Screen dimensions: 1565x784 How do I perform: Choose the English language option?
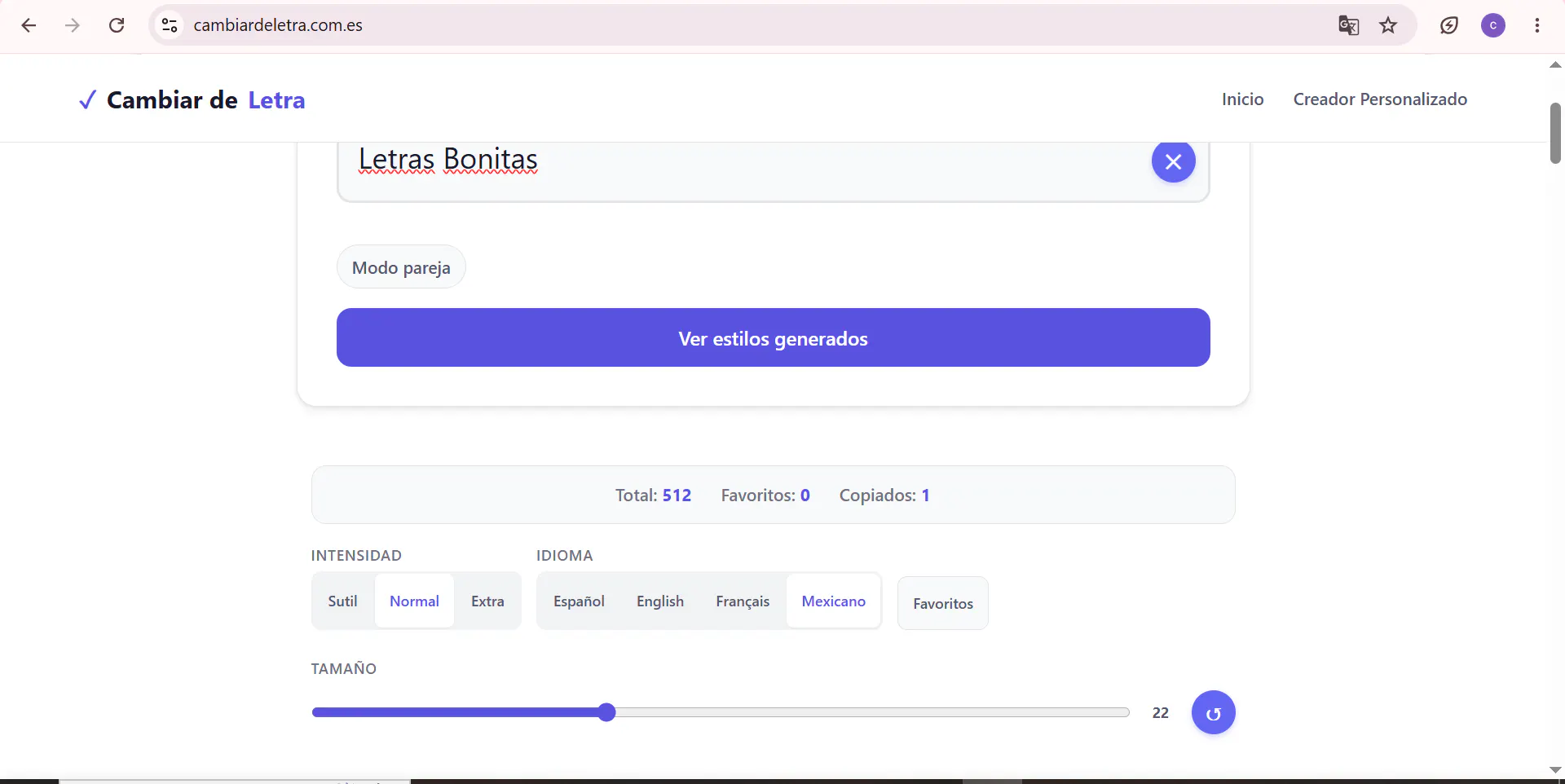click(x=660, y=601)
